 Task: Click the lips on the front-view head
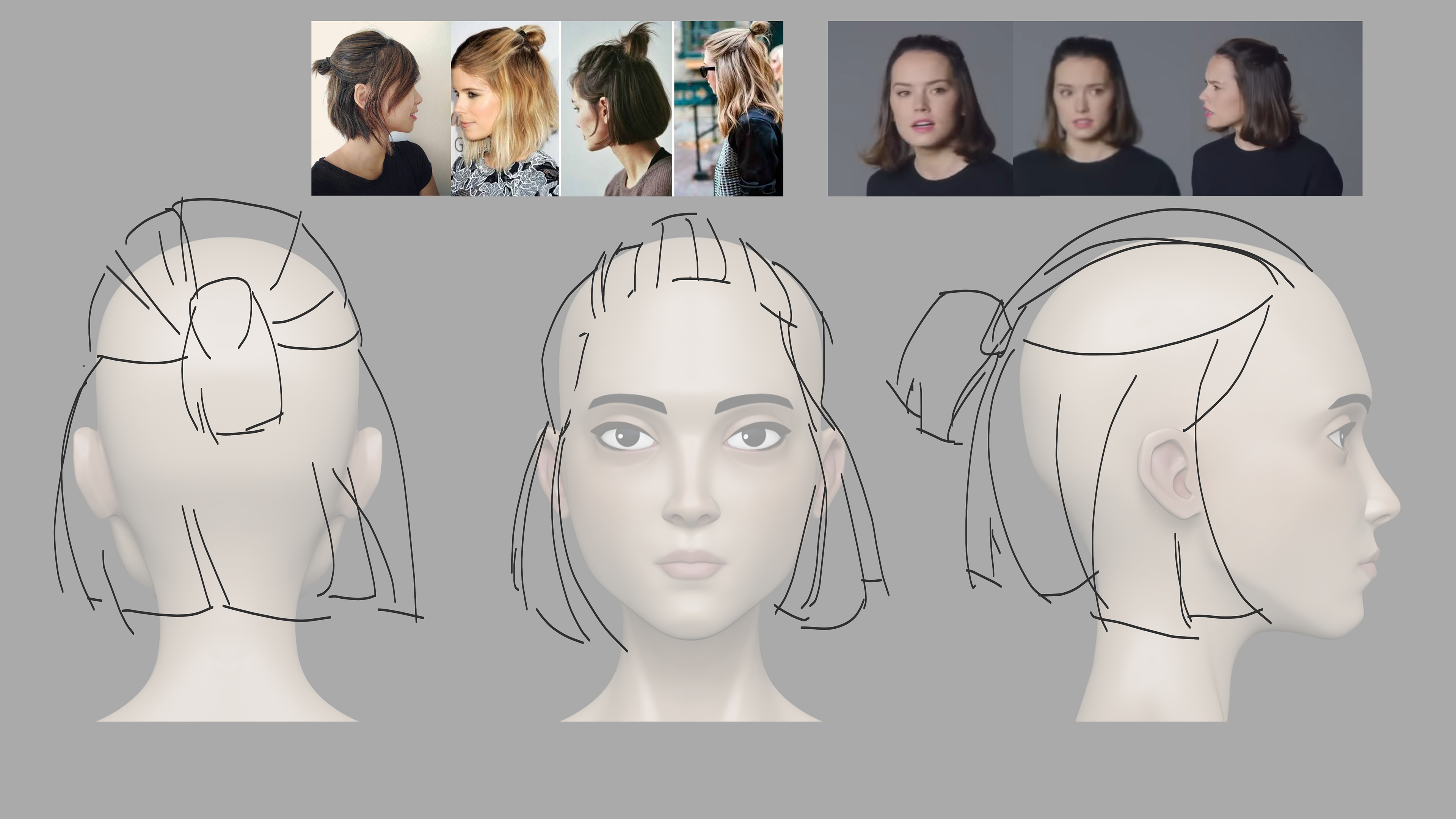(691, 564)
